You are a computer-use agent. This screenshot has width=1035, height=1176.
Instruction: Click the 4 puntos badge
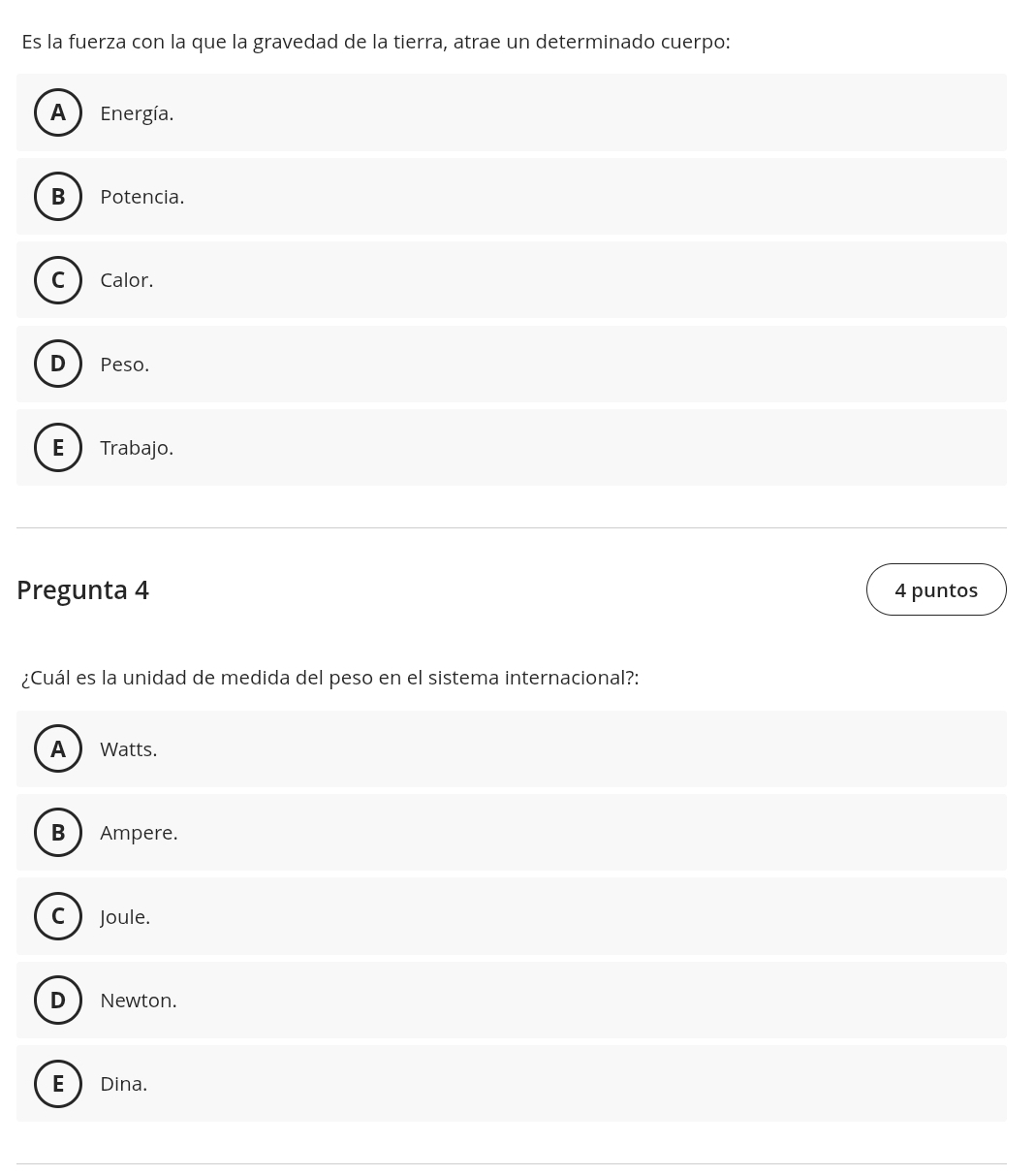point(936,589)
